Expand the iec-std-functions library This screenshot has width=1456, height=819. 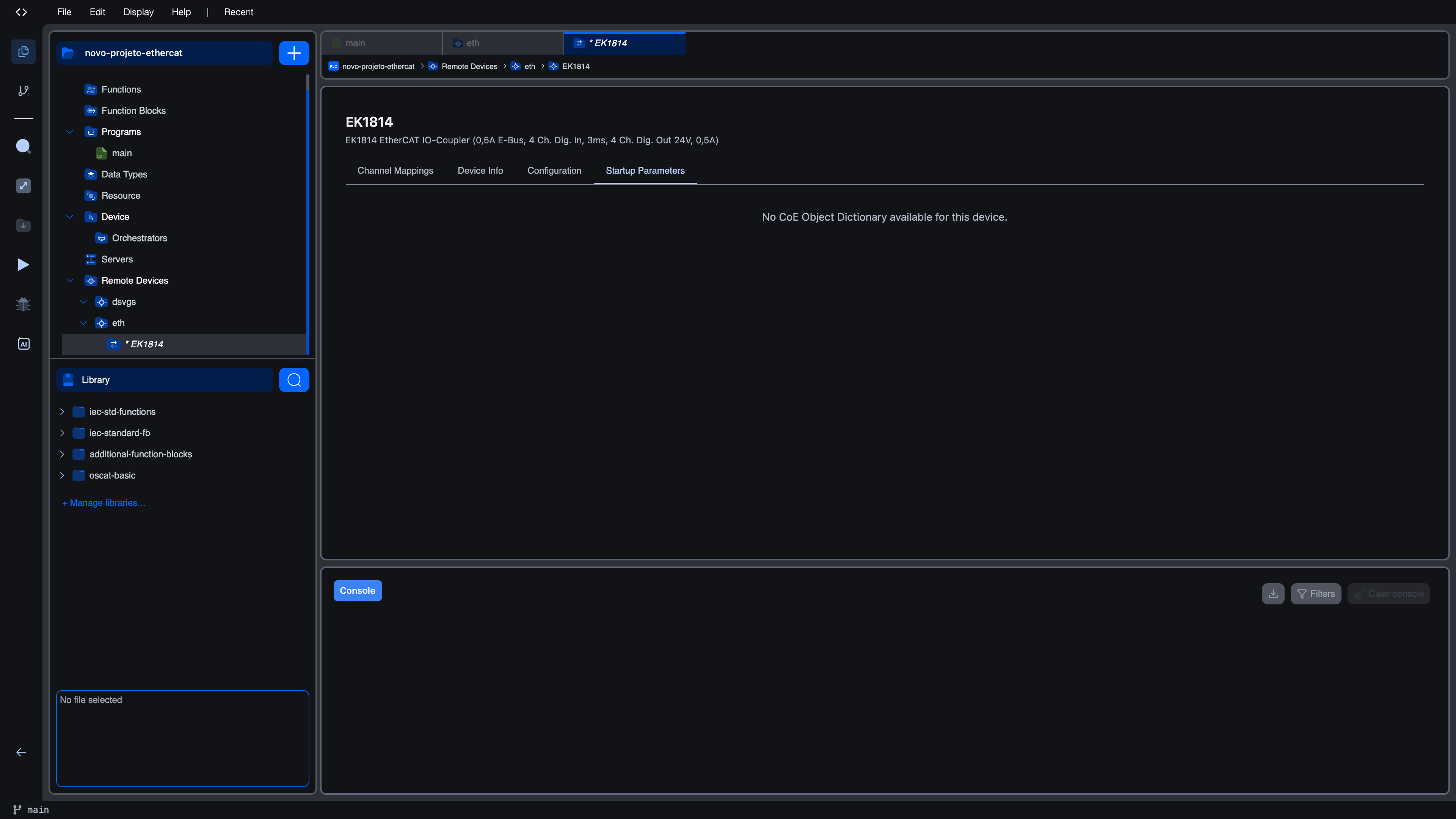[x=61, y=411]
